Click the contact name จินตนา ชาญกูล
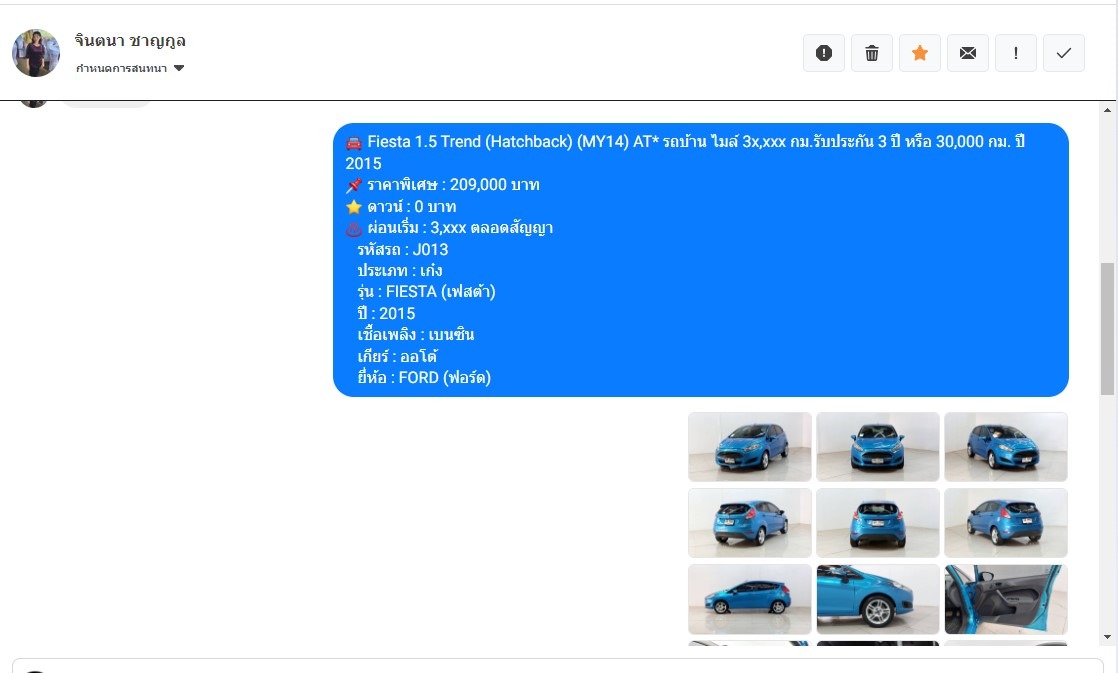This screenshot has height=673, width=1118. [130, 41]
